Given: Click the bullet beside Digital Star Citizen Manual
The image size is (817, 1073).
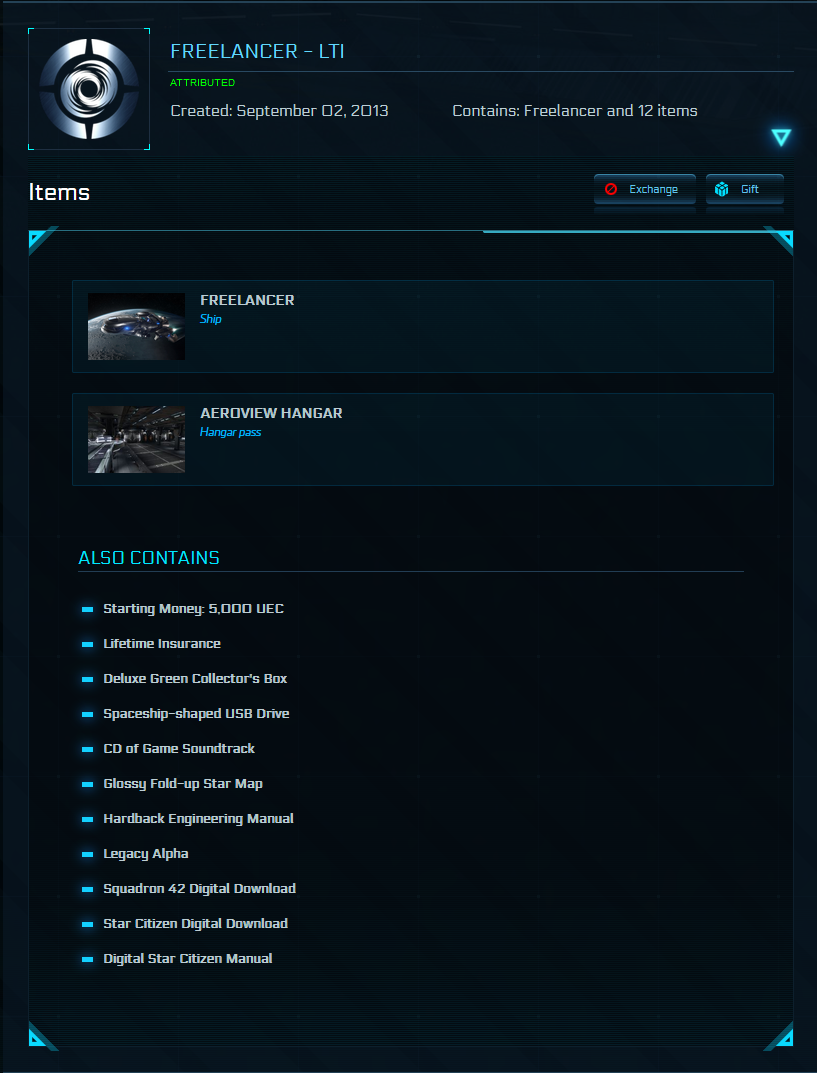Looking at the screenshot, I should point(87,959).
